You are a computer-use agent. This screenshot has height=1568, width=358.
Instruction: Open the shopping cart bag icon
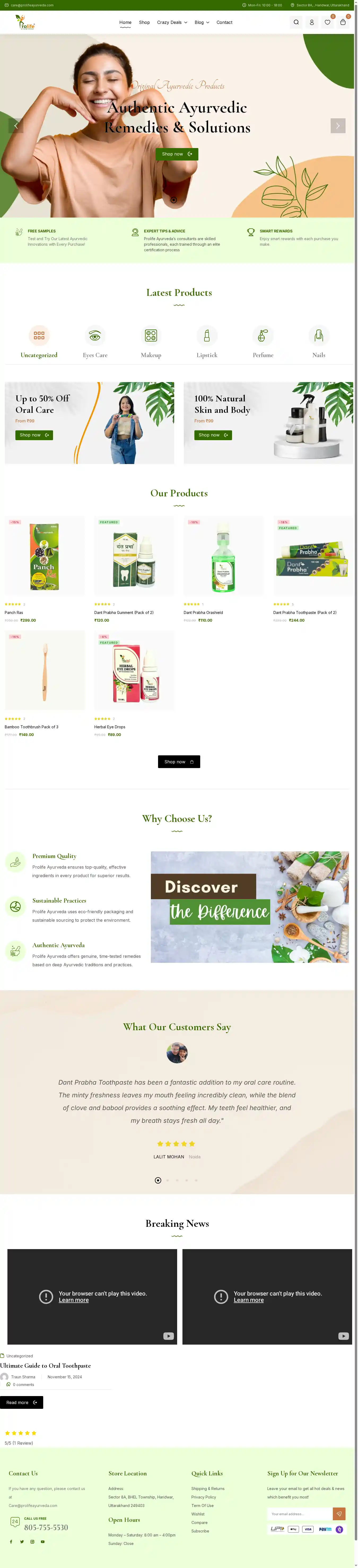pos(343,23)
